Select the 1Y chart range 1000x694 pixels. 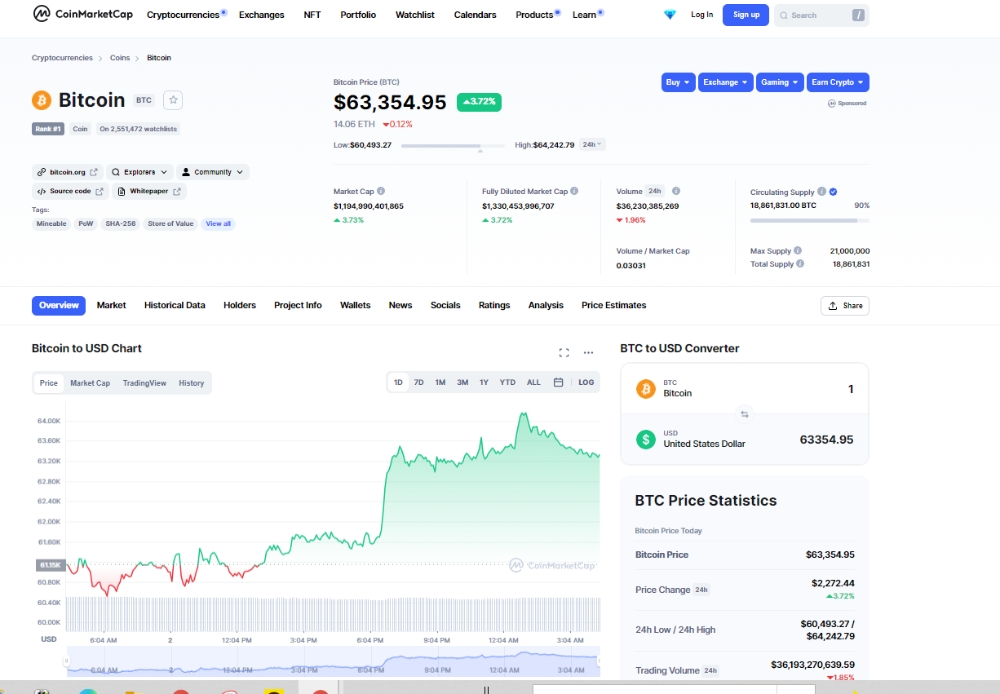[484, 382]
